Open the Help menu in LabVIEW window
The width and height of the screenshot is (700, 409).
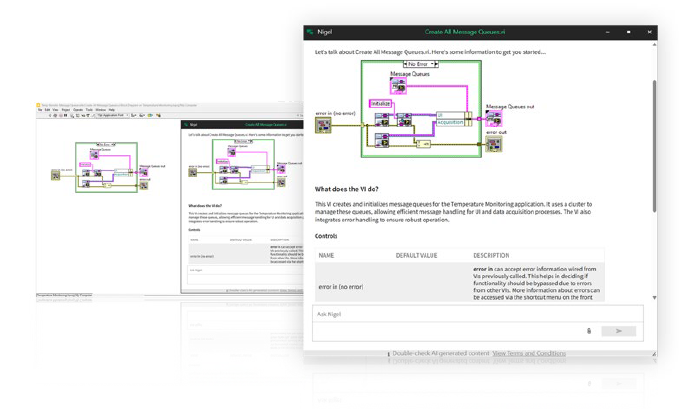click(112, 110)
